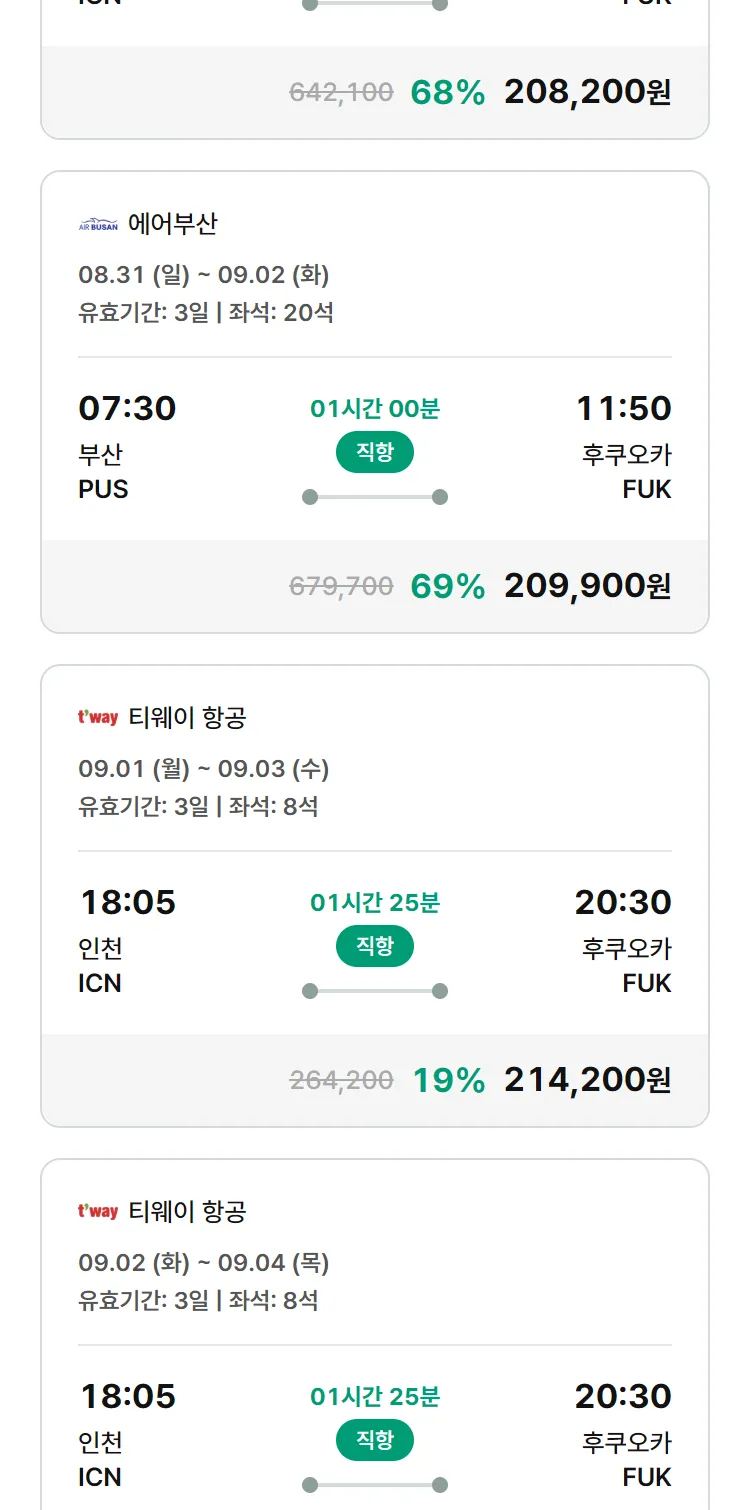The height and width of the screenshot is (1510, 750).
Task: Click the 19% discount label
Action: coord(449,1080)
